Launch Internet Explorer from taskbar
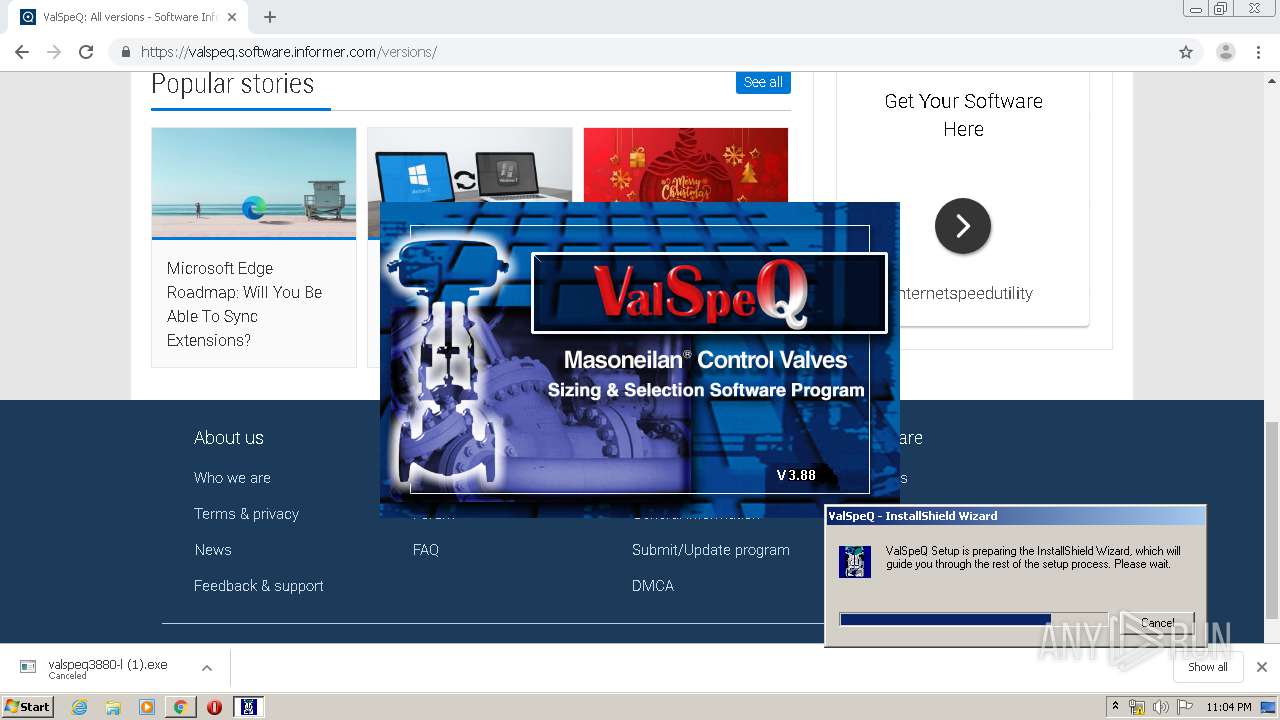Image resolution: width=1280 pixels, height=720 pixels. 80,707
